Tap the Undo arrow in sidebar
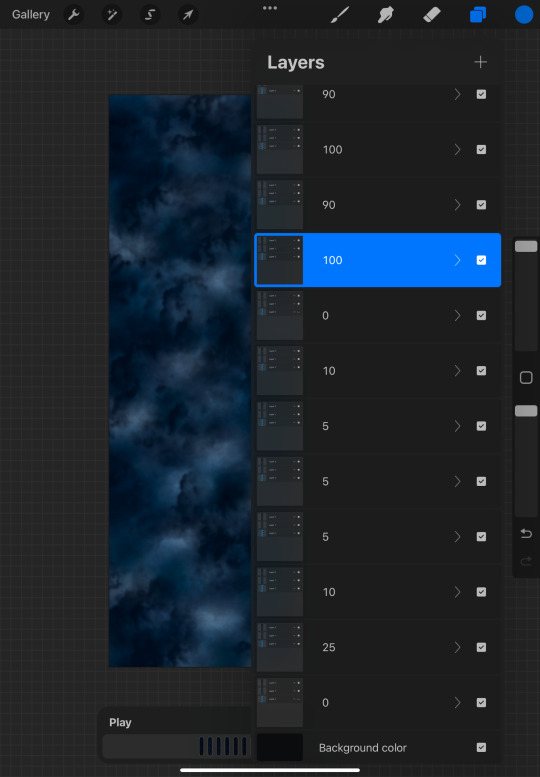 coord(526,533)
